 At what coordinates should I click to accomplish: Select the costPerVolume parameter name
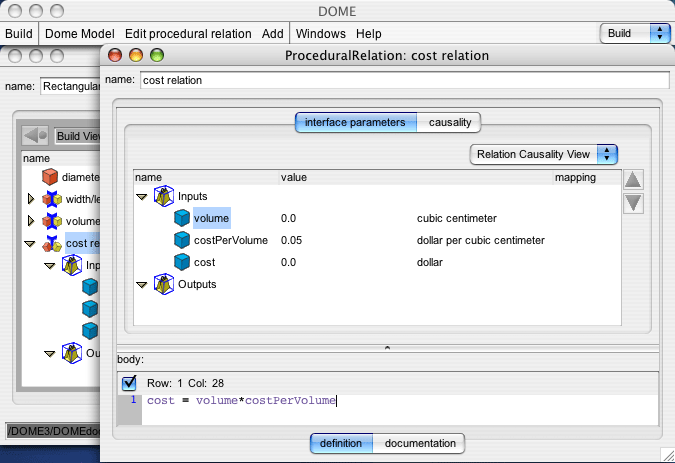231,240
